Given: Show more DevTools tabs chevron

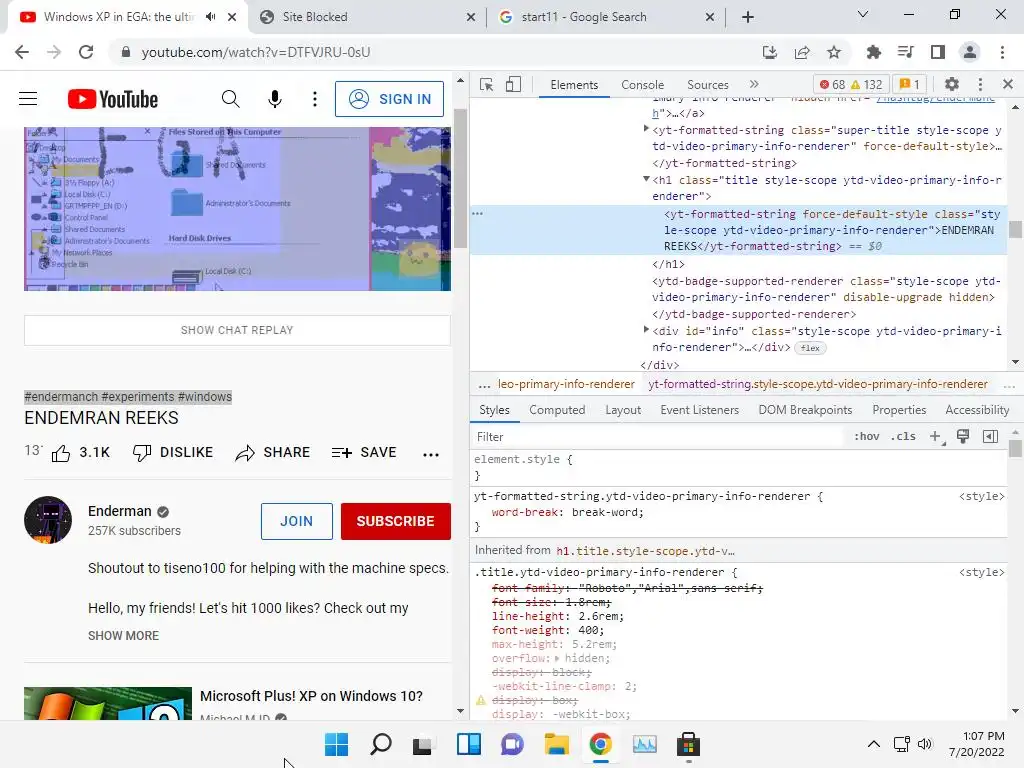Looking at the screenshot, I should 754,84.
